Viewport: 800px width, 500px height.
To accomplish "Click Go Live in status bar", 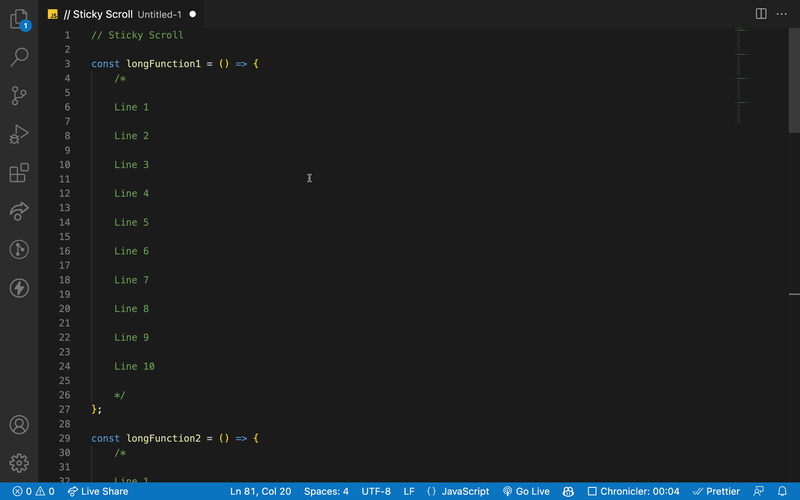I will point(527,491).
